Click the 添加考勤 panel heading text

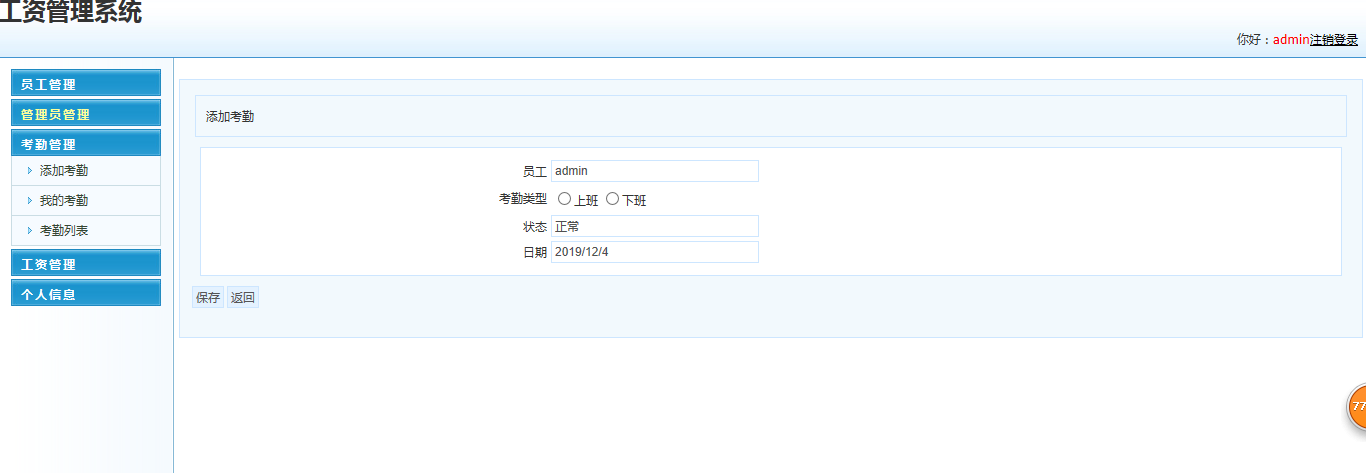click(x=230, y=117)
